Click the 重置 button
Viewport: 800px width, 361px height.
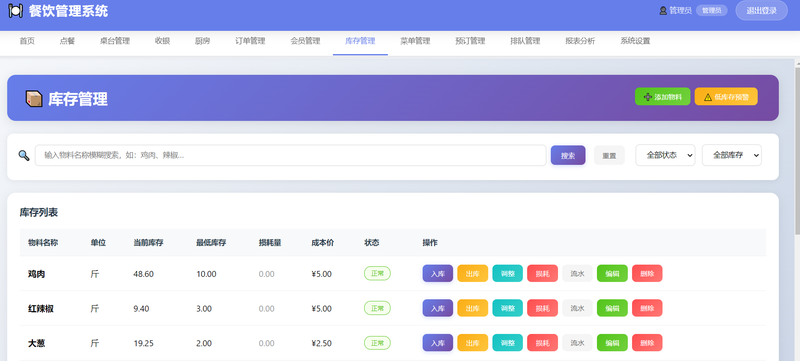(609, 156)
